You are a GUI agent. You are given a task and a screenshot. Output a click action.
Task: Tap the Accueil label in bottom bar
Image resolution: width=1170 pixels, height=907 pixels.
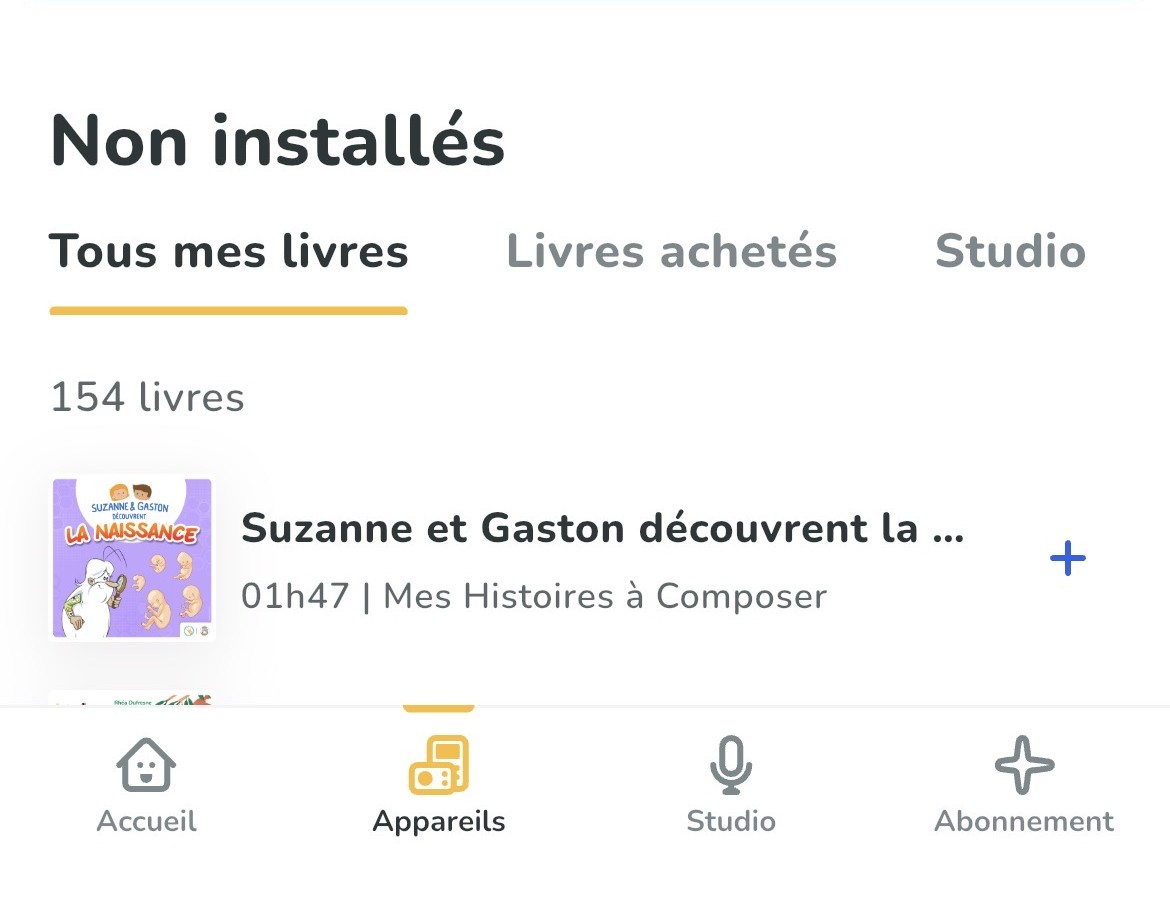[x=146, y=821]
